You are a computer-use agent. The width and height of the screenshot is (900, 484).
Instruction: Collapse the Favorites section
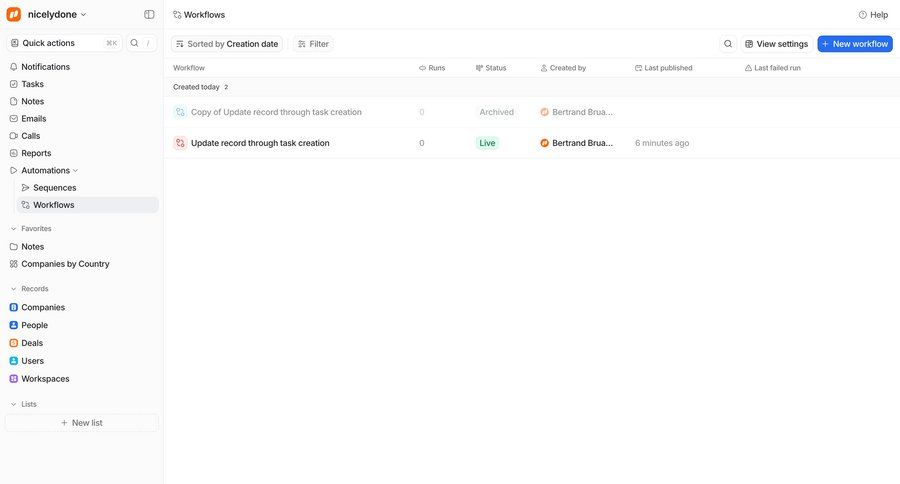14,229
